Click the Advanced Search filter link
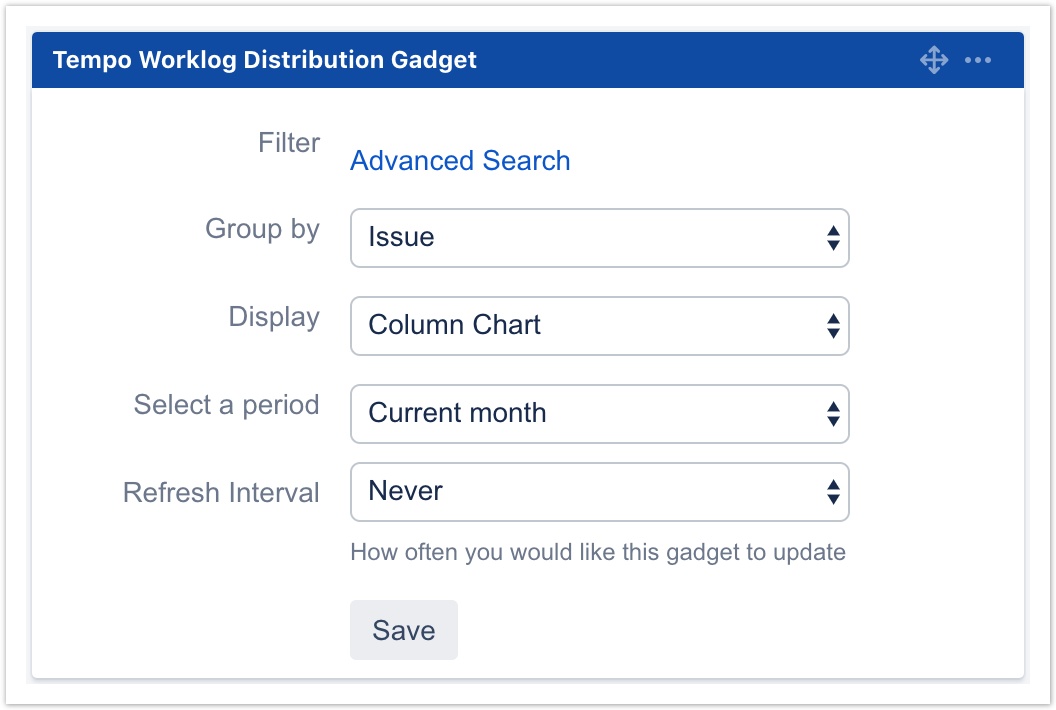This screenshot has width=1056, height=710. (x=460, y=161)
